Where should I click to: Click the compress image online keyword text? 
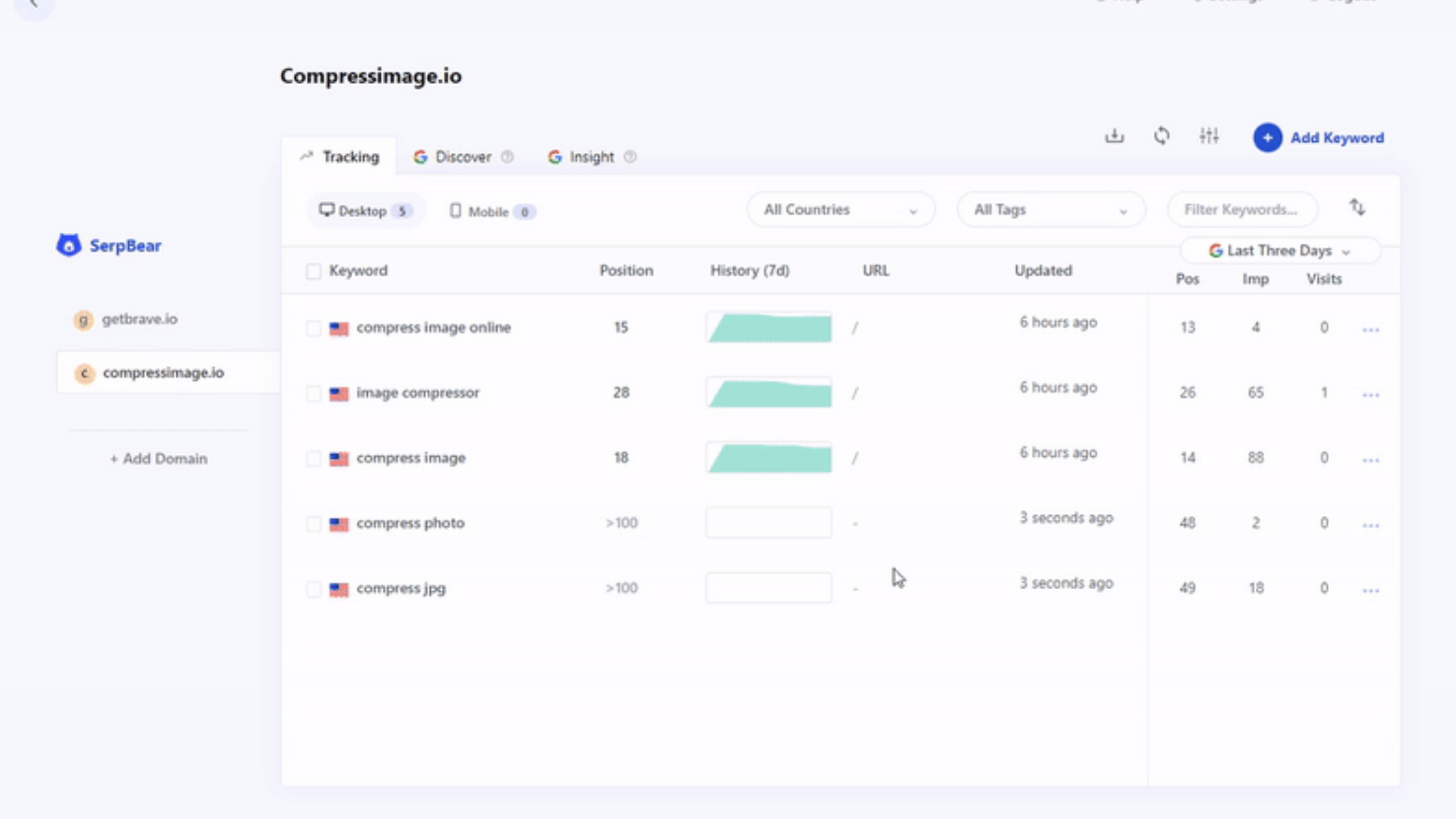tap(434, 328)
